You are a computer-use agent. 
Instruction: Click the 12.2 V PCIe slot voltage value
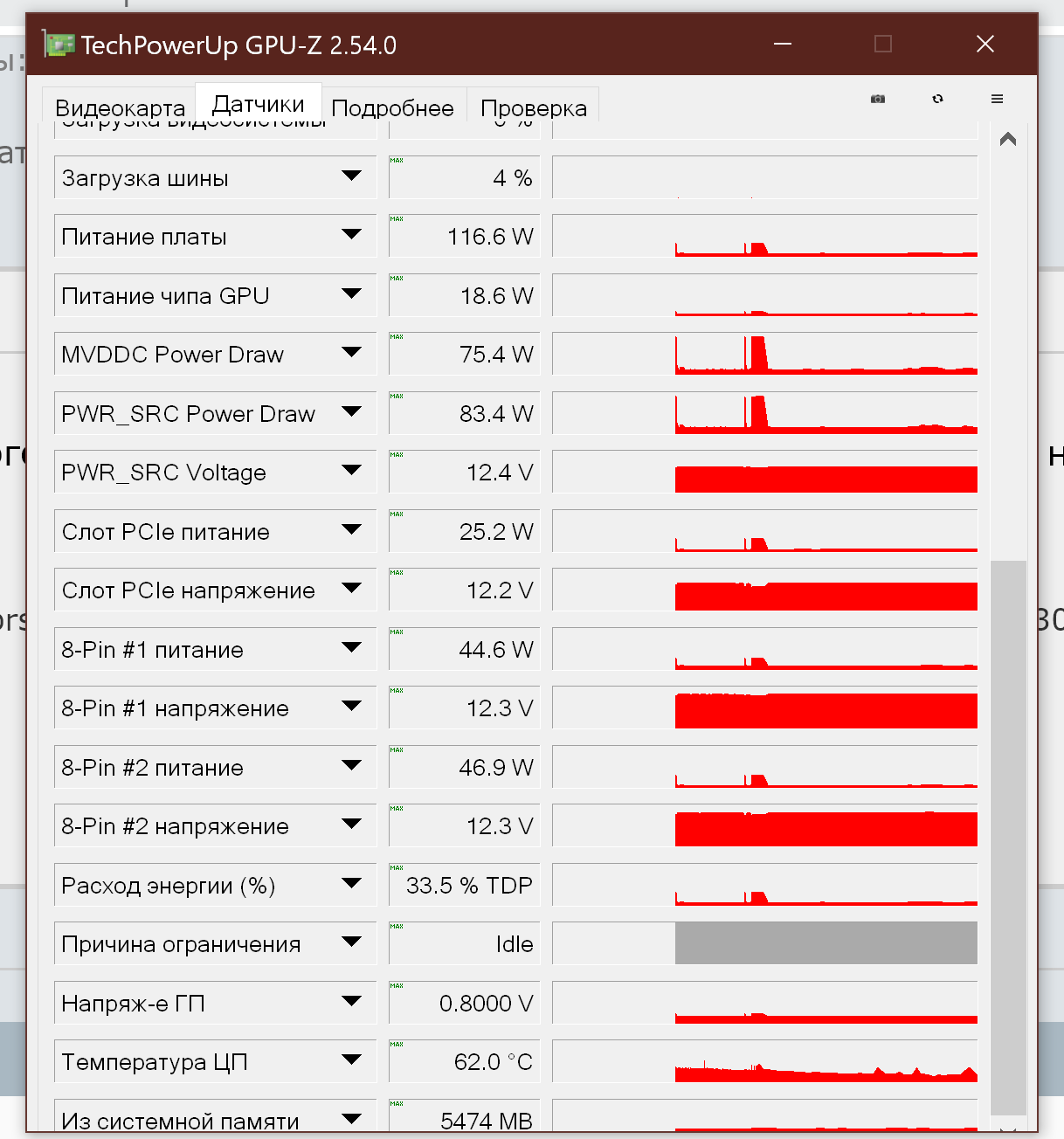point(465,590)
